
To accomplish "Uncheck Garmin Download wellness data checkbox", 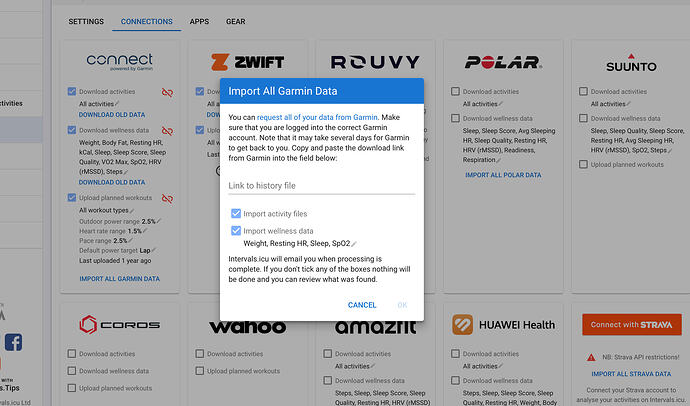I will (72, 130).
